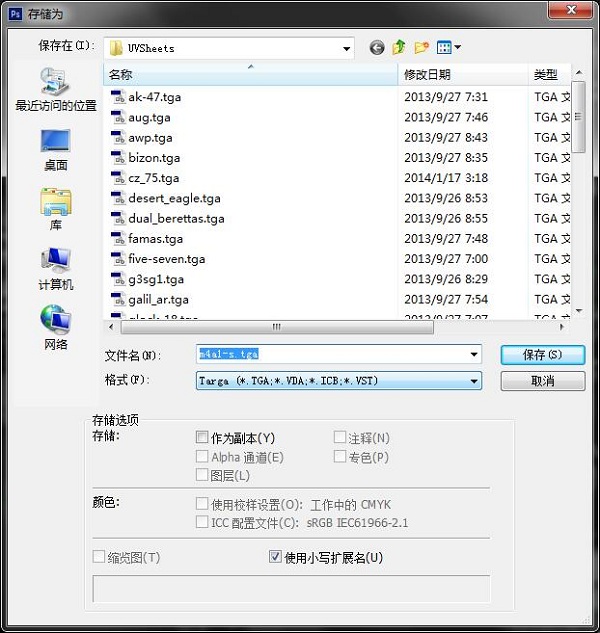Open the Desktop (桌面) shortcut

click(56, 150)
